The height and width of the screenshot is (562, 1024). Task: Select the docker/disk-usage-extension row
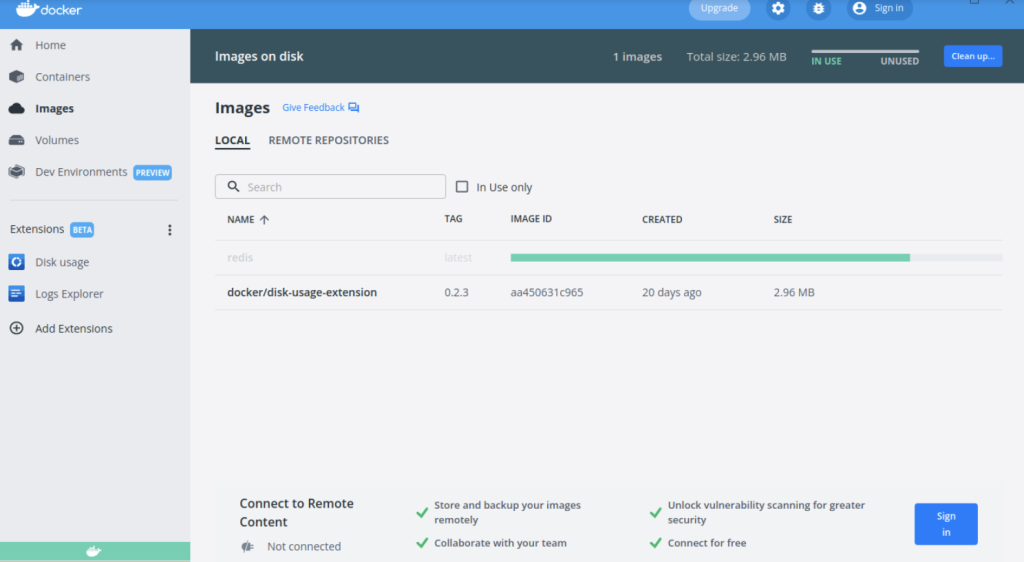[x=609, y=292]
